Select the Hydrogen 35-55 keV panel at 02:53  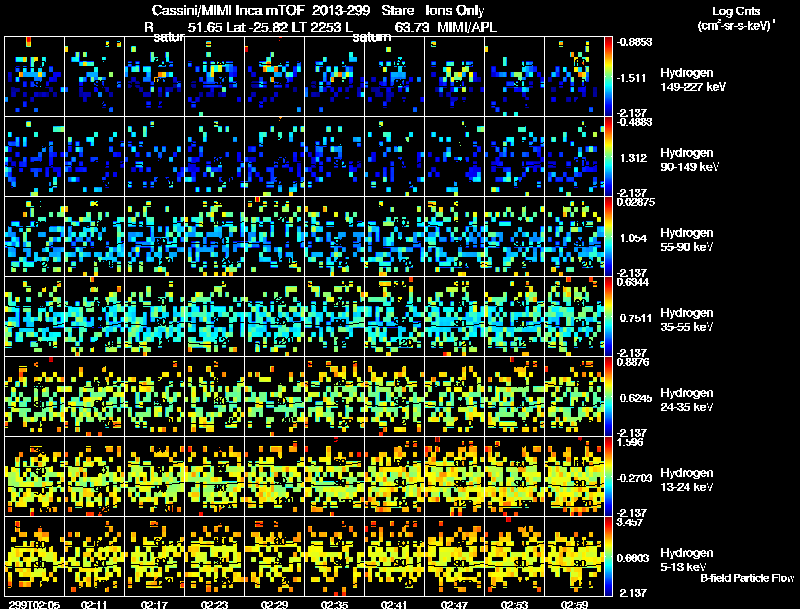514,317
